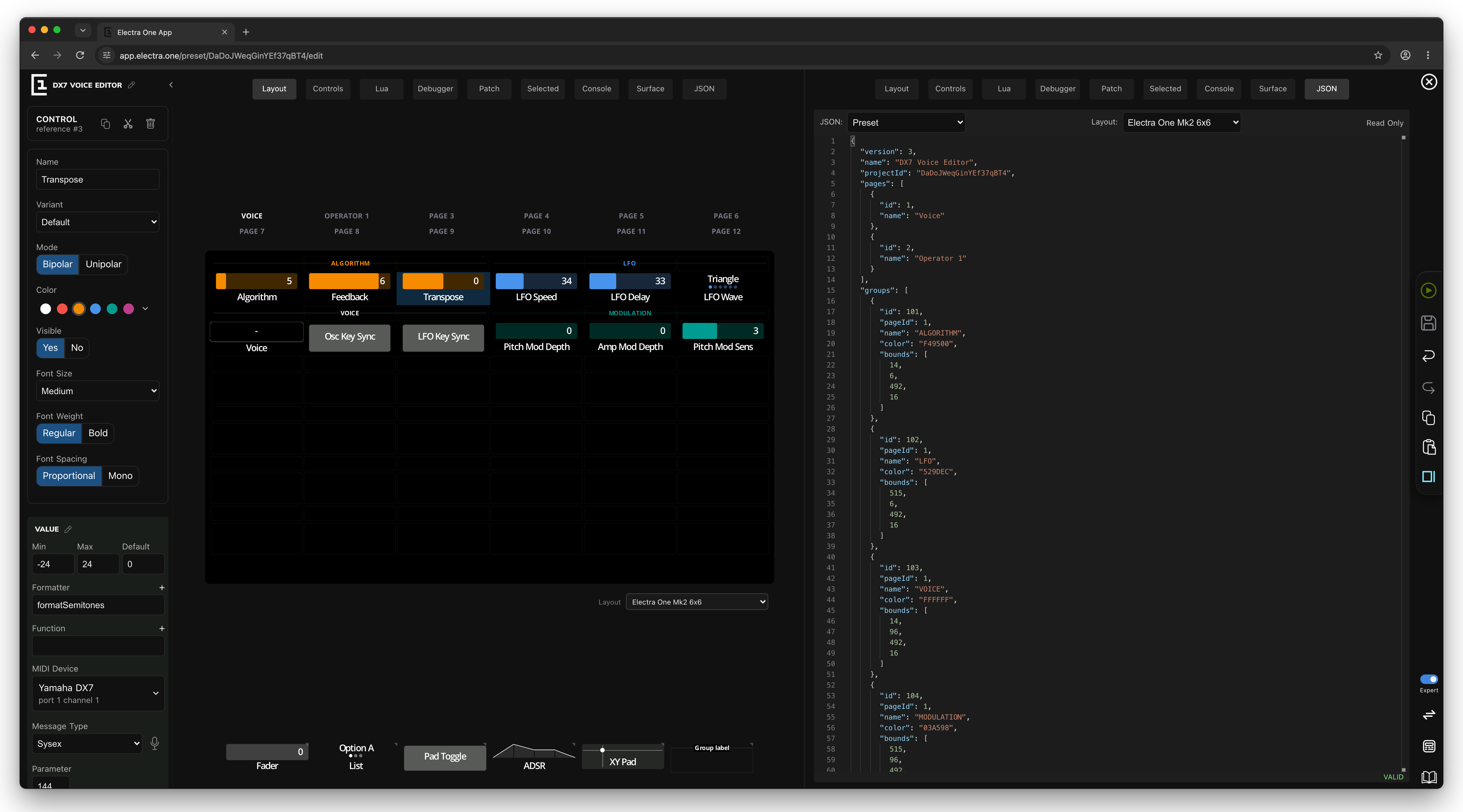Reload the browser page
This screenshot has height=812, width=1463.
80,55
